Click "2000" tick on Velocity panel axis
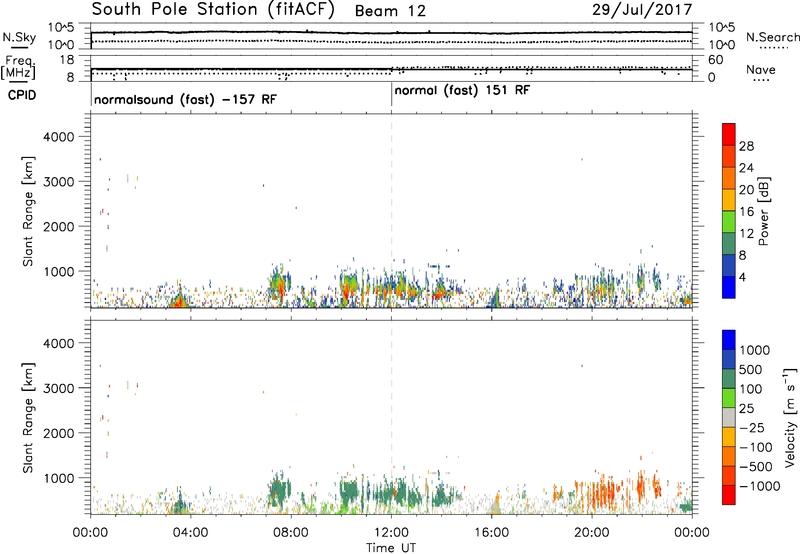The image size is (800, 554). pos(58,433)
